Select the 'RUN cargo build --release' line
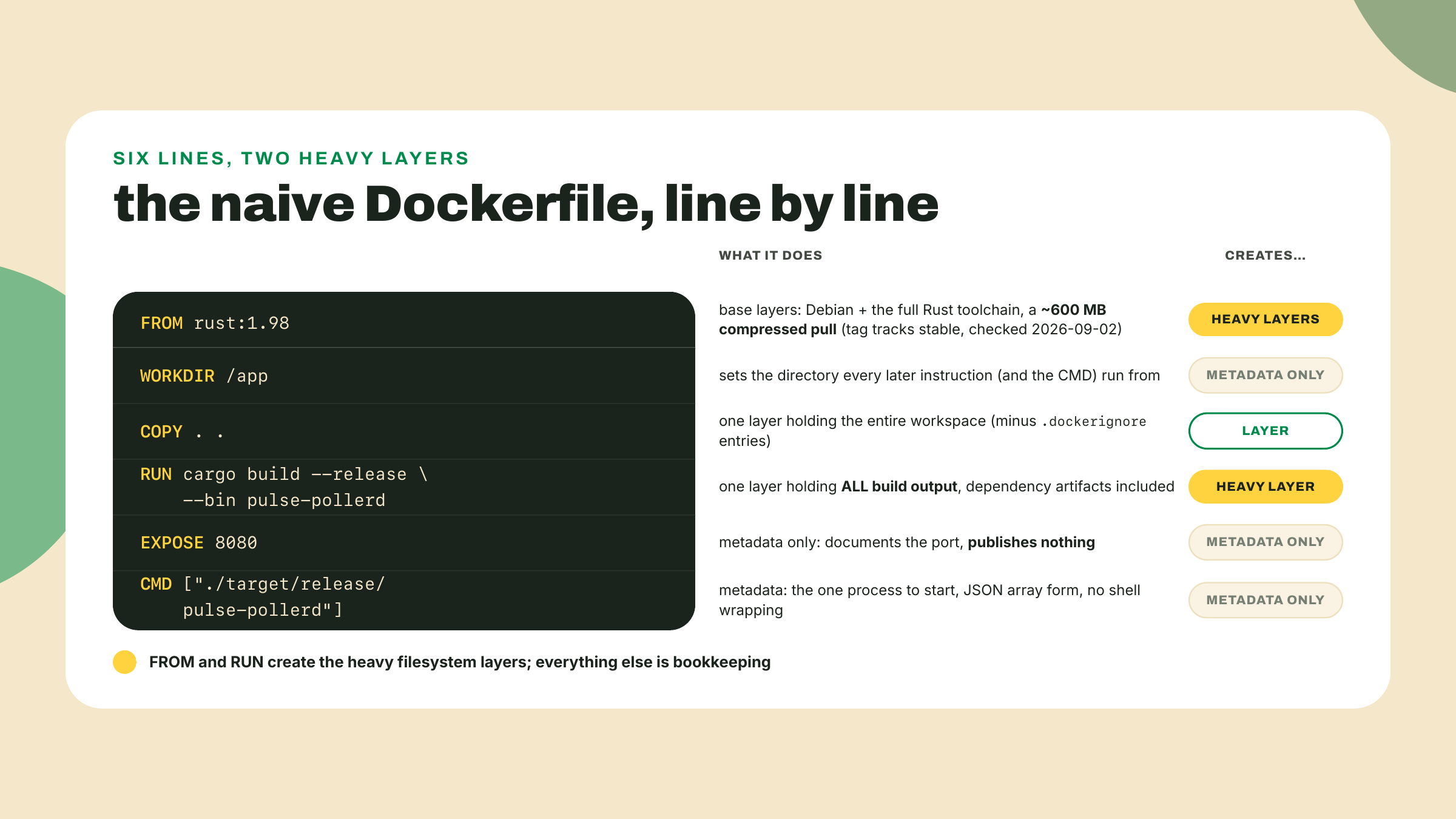 (x=284, y=474)
